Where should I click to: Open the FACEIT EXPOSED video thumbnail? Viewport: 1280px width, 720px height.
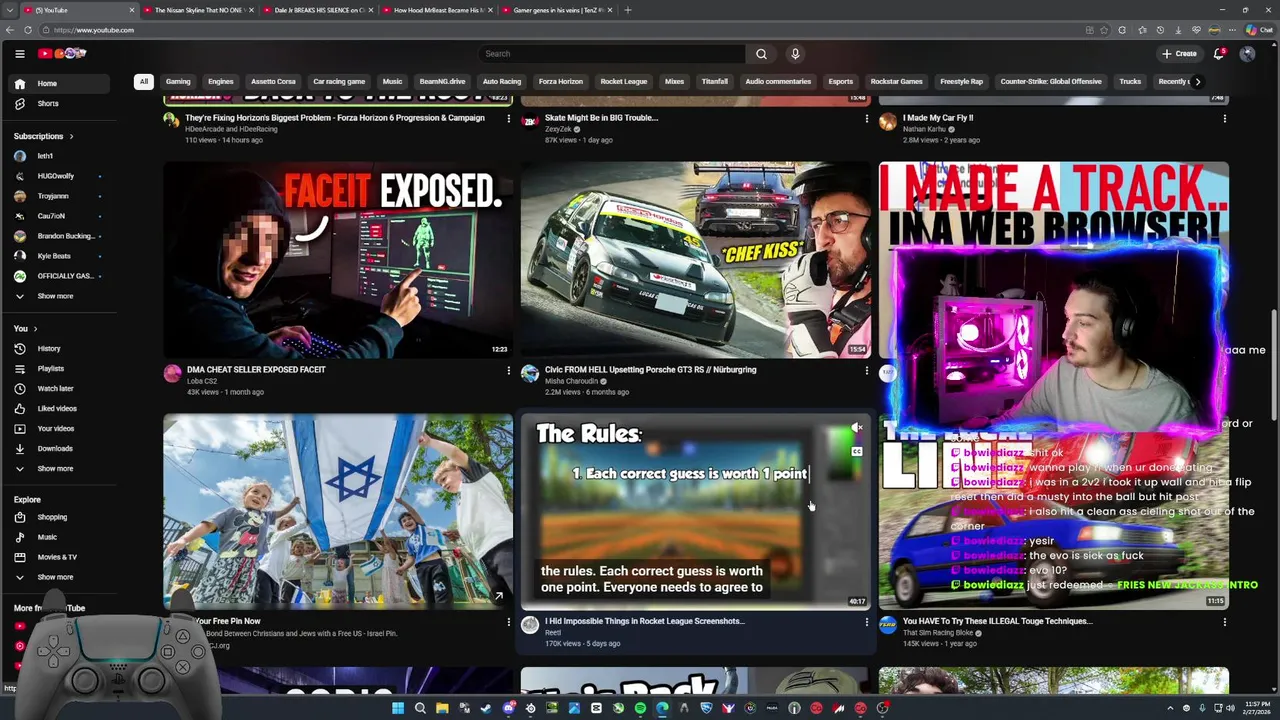click(338, 260)
